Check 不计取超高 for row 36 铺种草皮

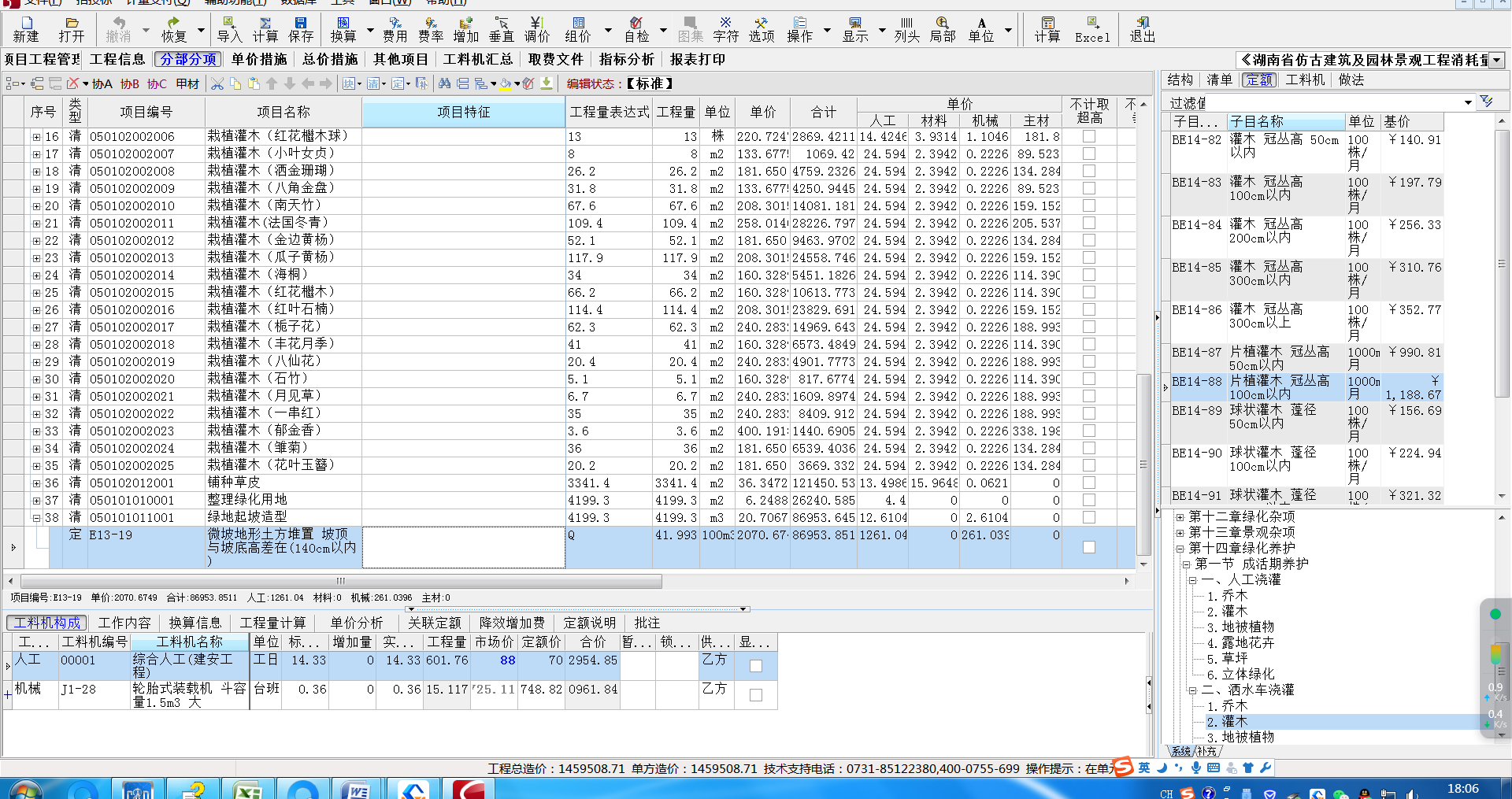coord(1089,483)
